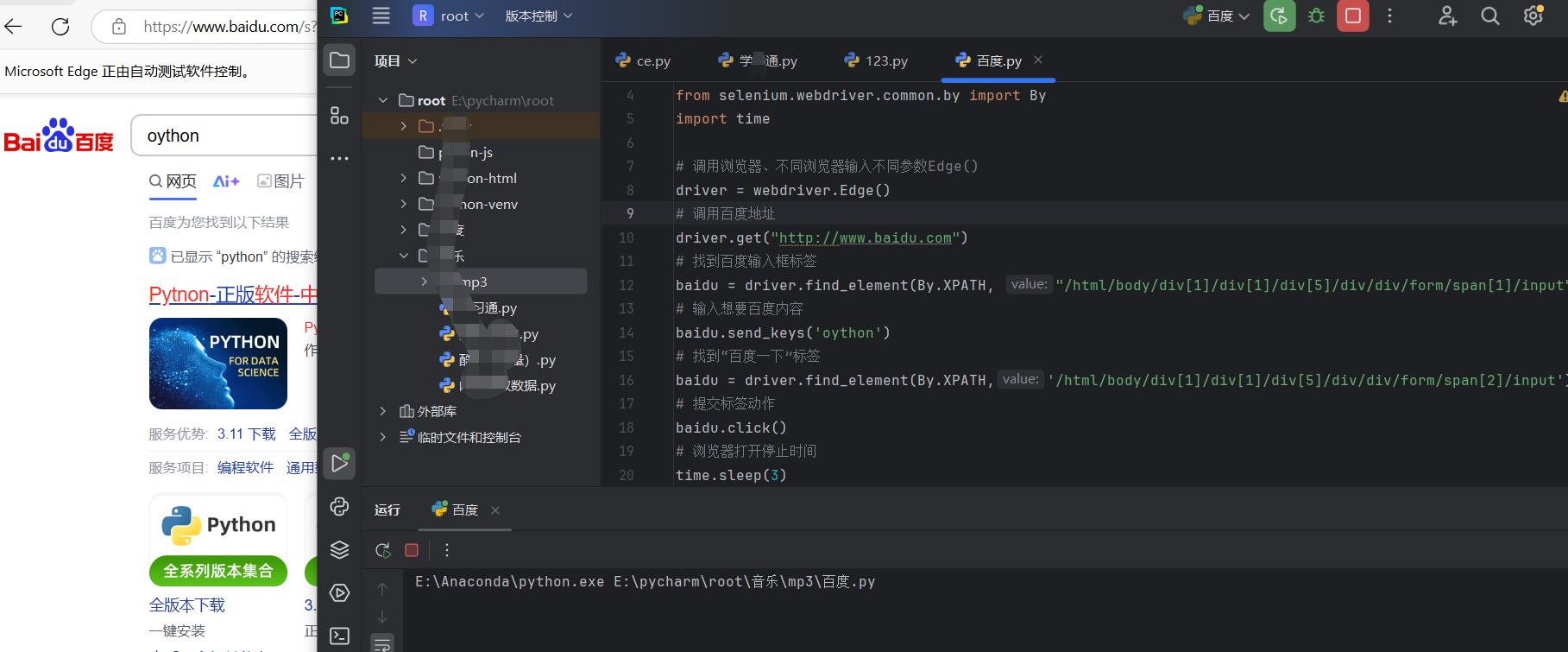Open IDE settings gear icon
Screen dimensions: 1568x652
coord(1533,16)
